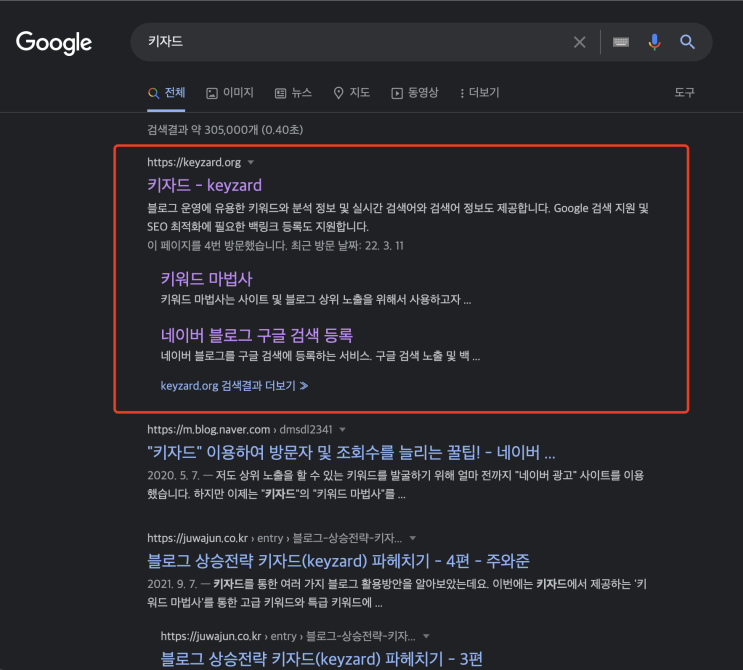743x670 pixels.
Task: Click the 블로그 운영에 유용한 키워드 description
Action: [398, 217]
